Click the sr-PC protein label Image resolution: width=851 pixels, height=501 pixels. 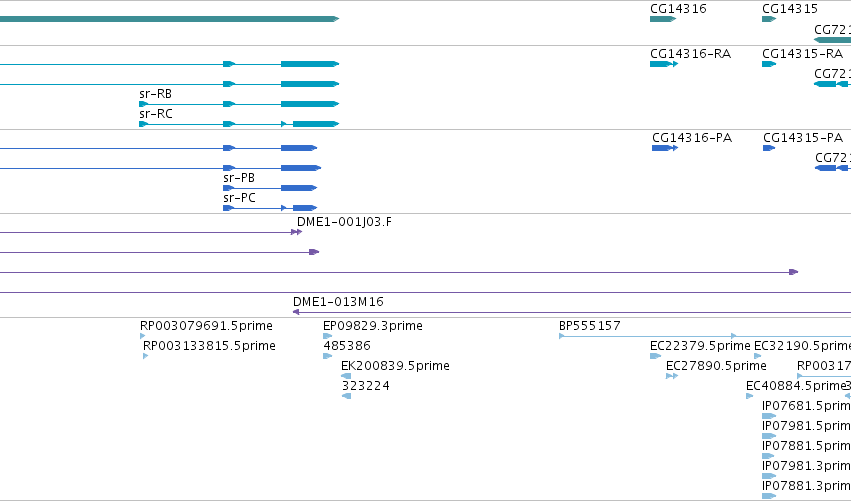pyautogui.click(x=239, y=198)
